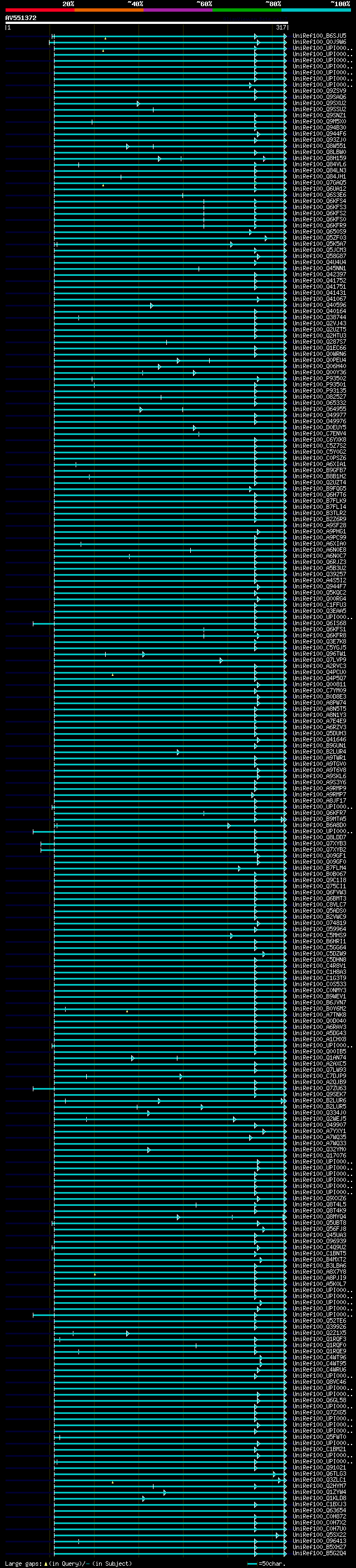Click hit UniRef100_B6A8D0
The image size is (356, 1568).
pyautogui.click(x=319, y=825)
